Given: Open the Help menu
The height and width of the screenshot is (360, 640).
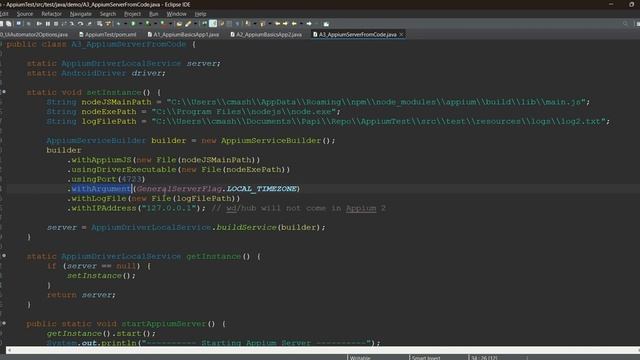Looking at the screenshot, I should click(200, 14).
